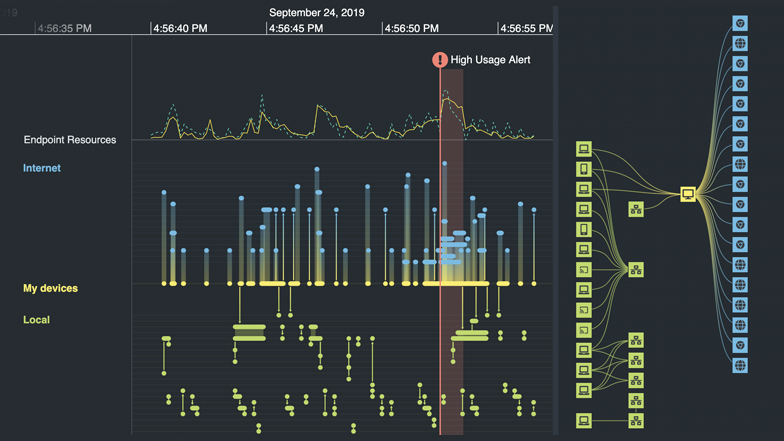Screen dimensions: 784x441
Task: Select the topmost green laptop device node
Action: coord(584,149)
